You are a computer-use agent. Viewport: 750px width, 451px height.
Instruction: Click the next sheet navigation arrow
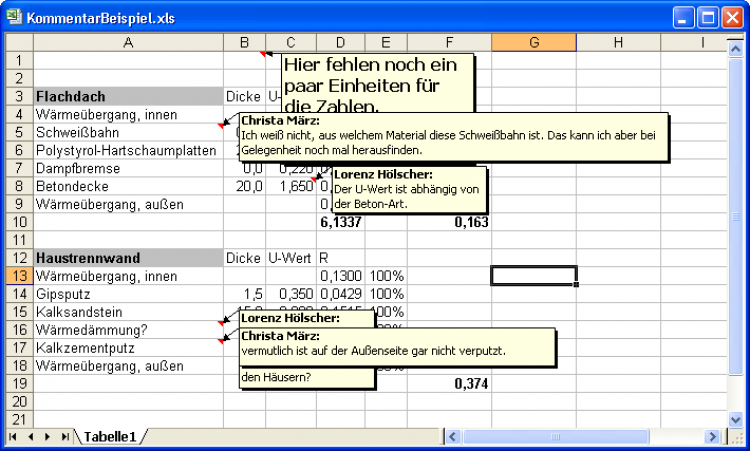click(48, 437)
